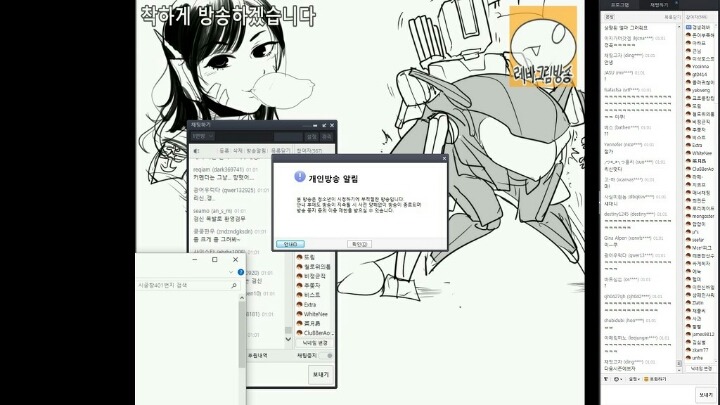Minimize the 채팅하기 window

[315, 125]
